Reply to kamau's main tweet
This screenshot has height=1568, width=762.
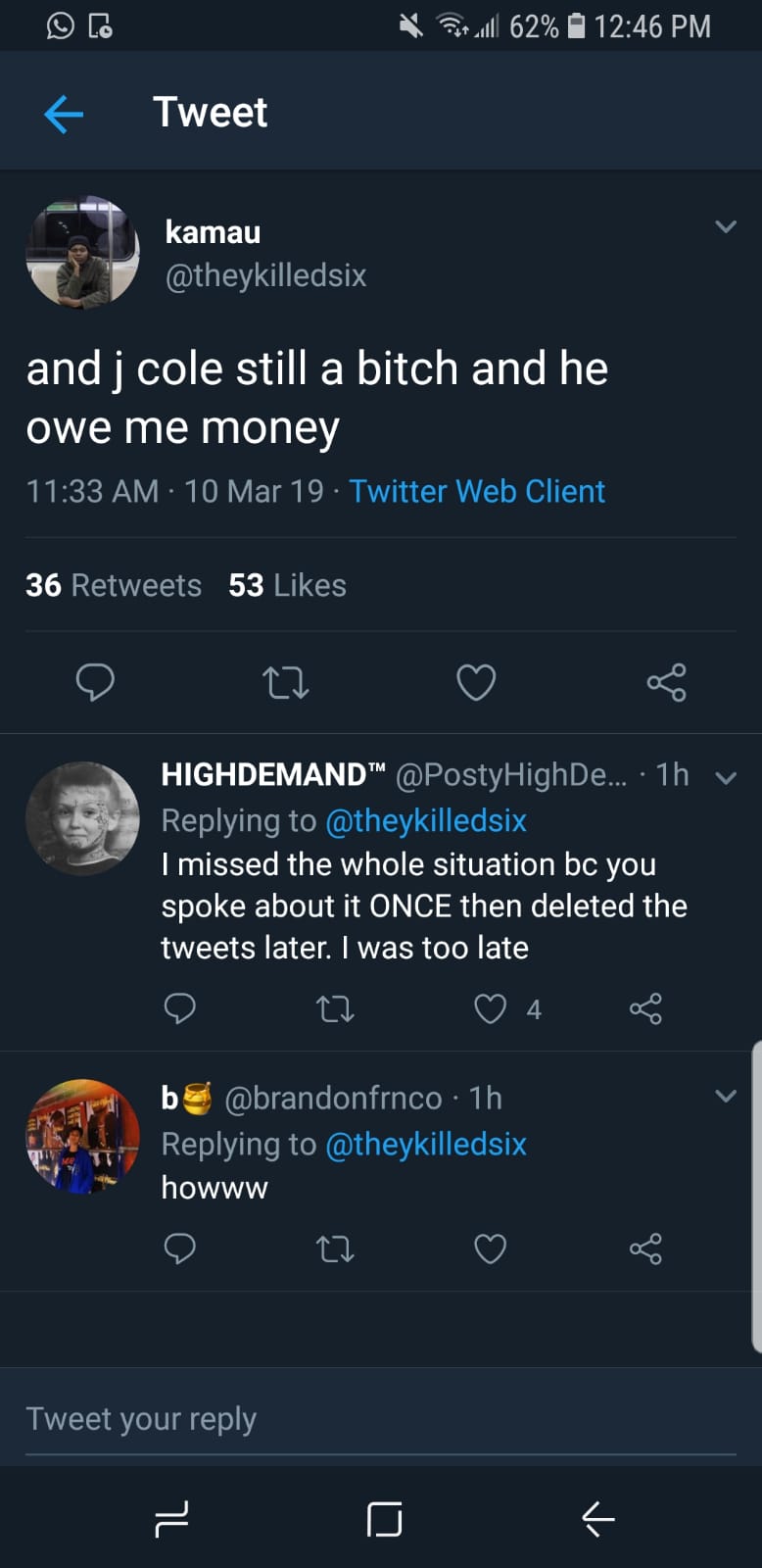pos(95,682)
